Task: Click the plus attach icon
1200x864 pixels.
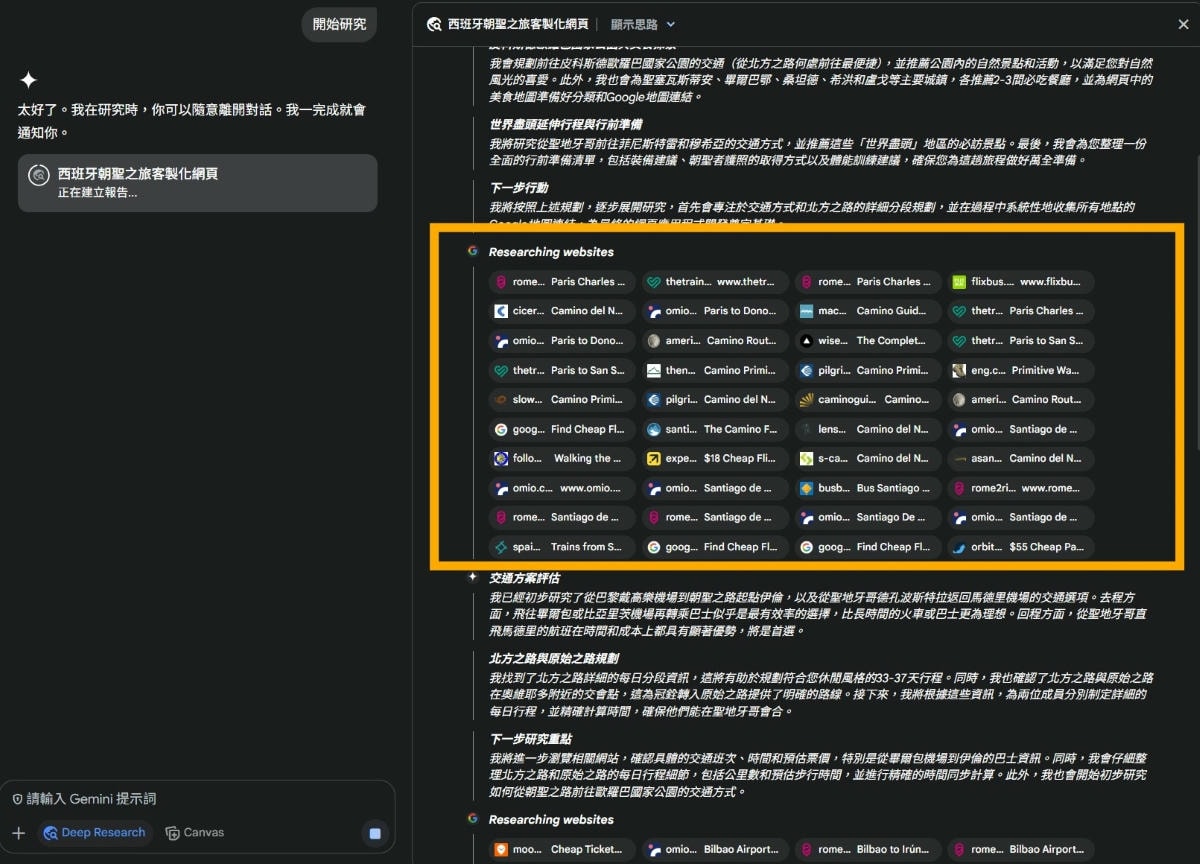Action: [x=18, y=833]
